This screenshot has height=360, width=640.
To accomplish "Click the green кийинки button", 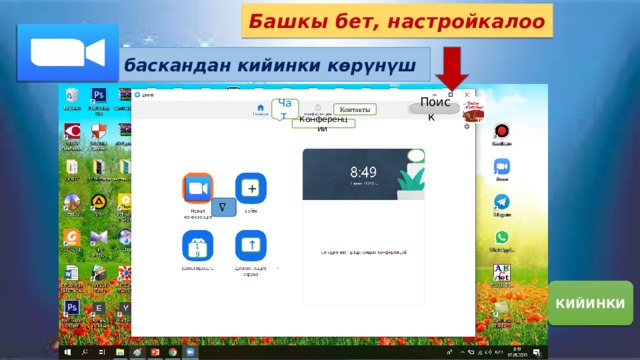I will pos(590,303).
